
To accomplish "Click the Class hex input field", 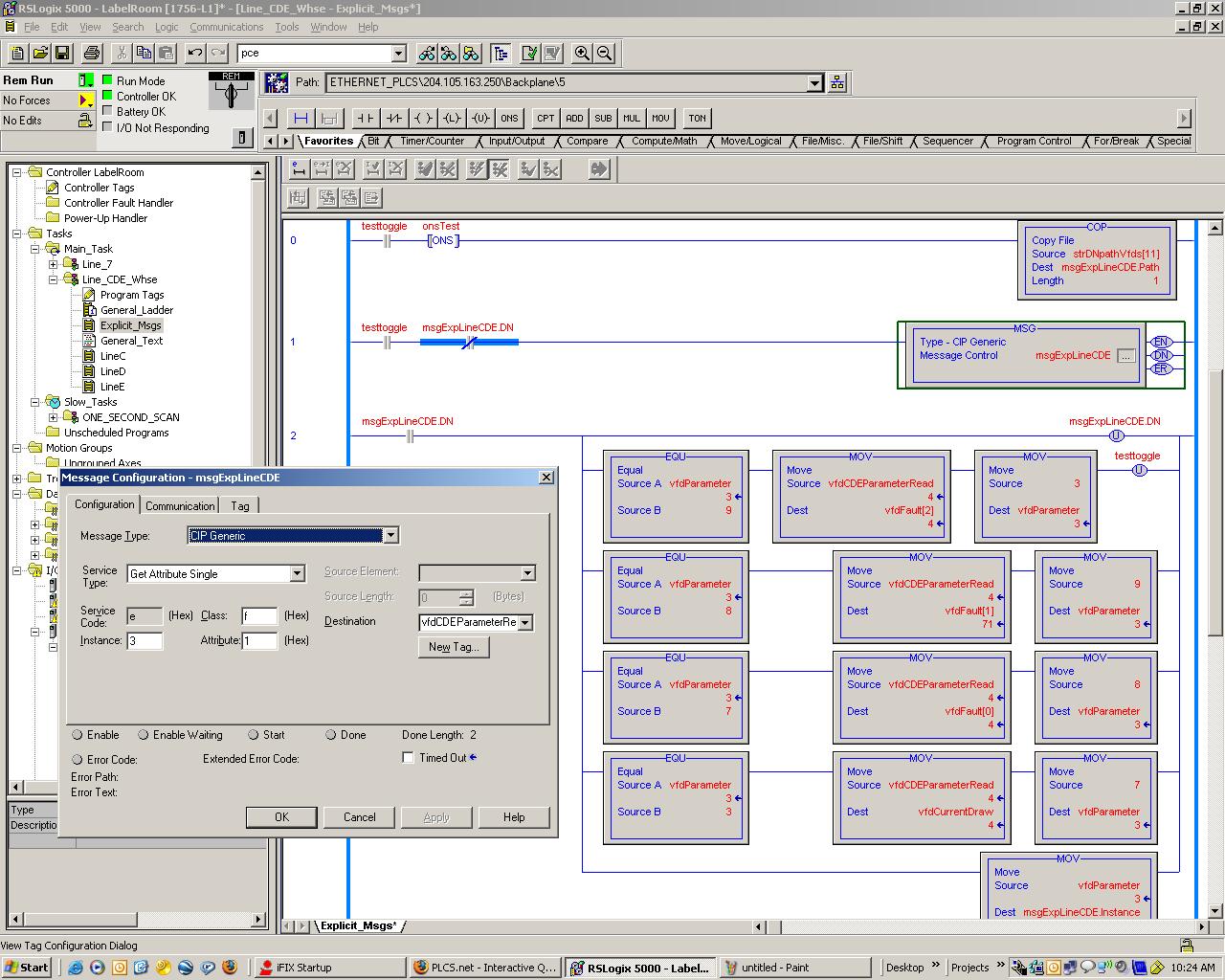I will 259,615.
